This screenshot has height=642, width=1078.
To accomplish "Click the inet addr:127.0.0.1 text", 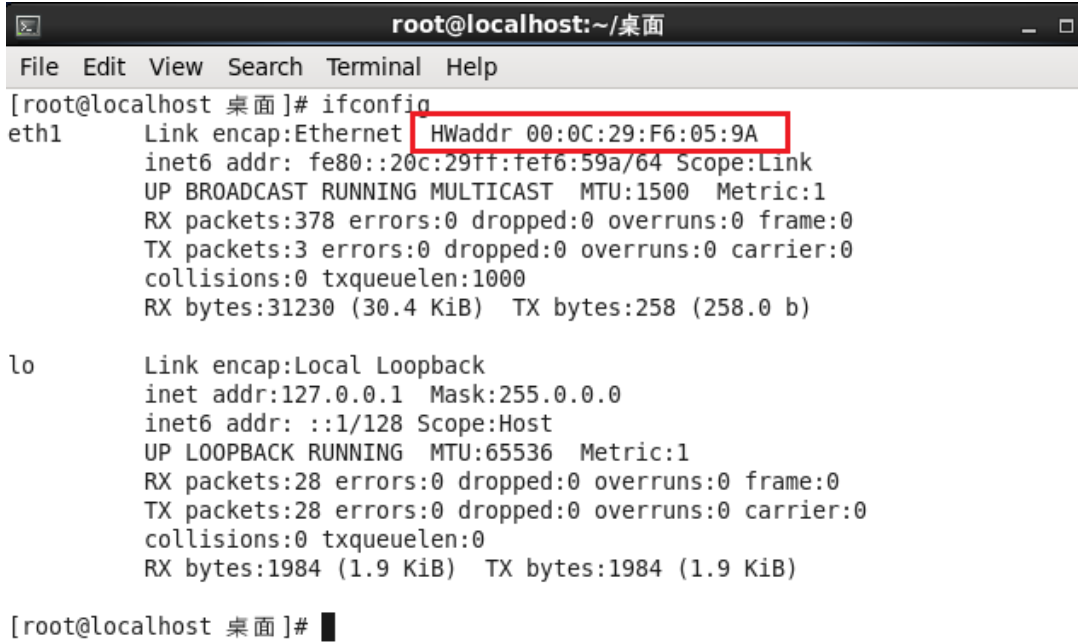I will 274,395.
